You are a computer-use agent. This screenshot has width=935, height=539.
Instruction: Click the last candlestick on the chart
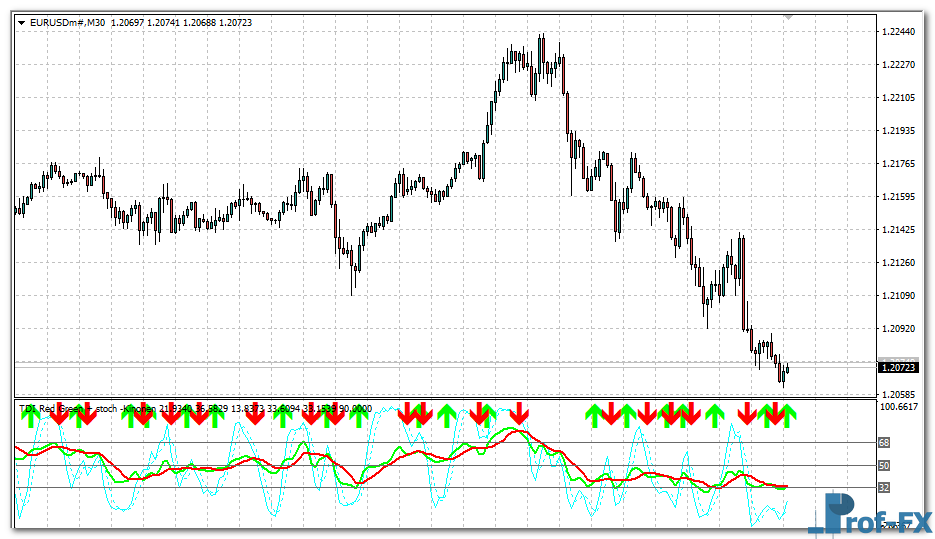coord(787,370)
